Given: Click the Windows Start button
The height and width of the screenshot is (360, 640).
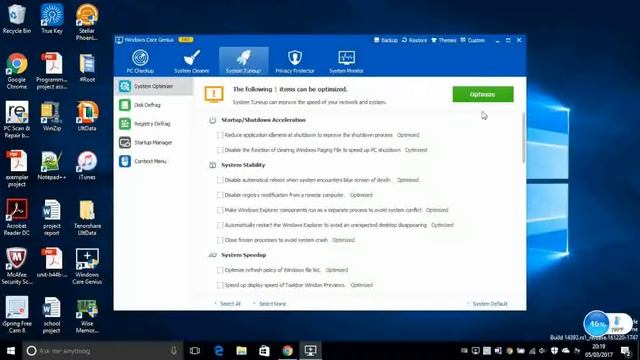Looking at the screenshot, I should click(x=11, y=351).
